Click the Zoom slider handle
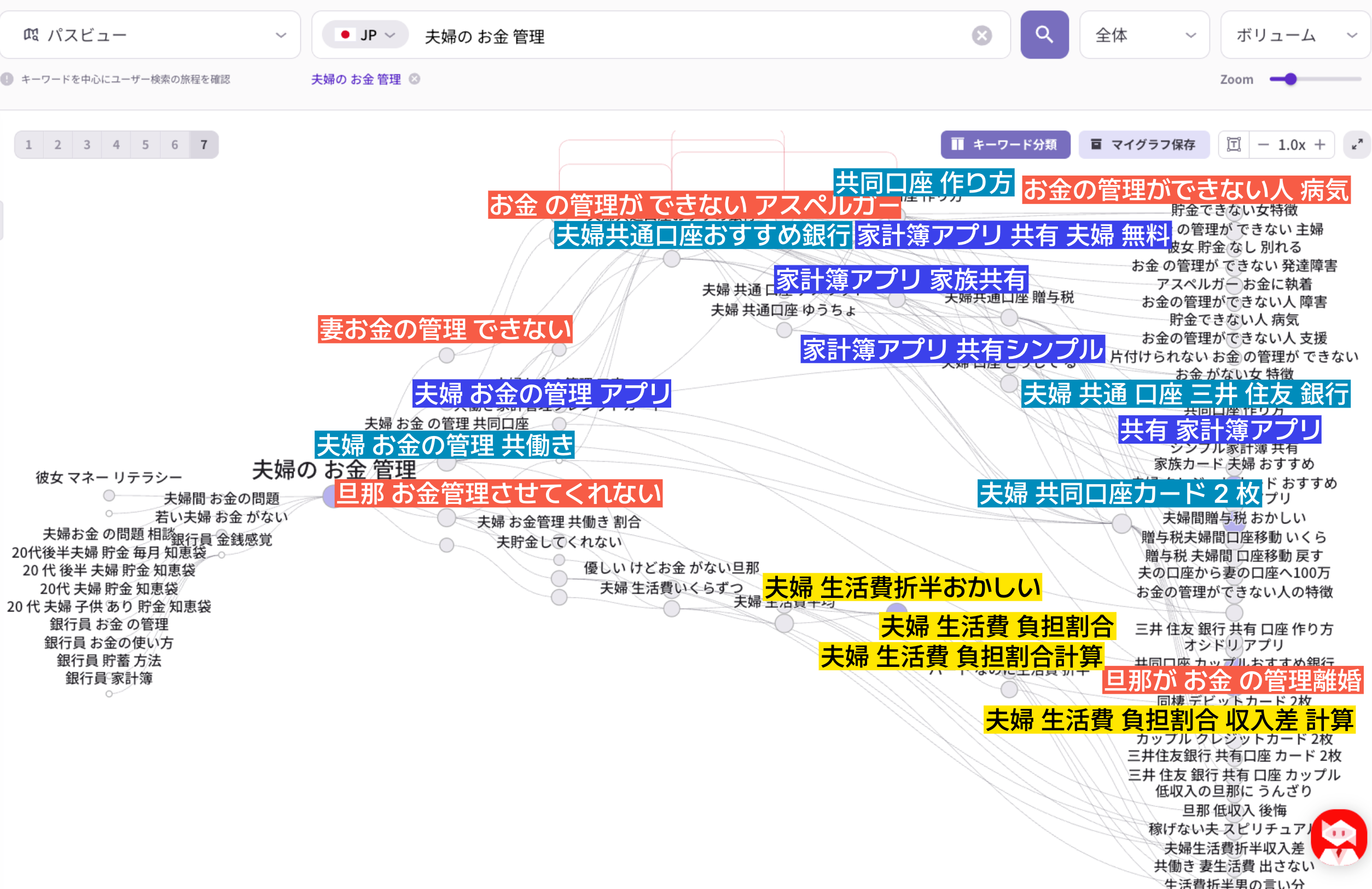 [x=1290, y=79]
